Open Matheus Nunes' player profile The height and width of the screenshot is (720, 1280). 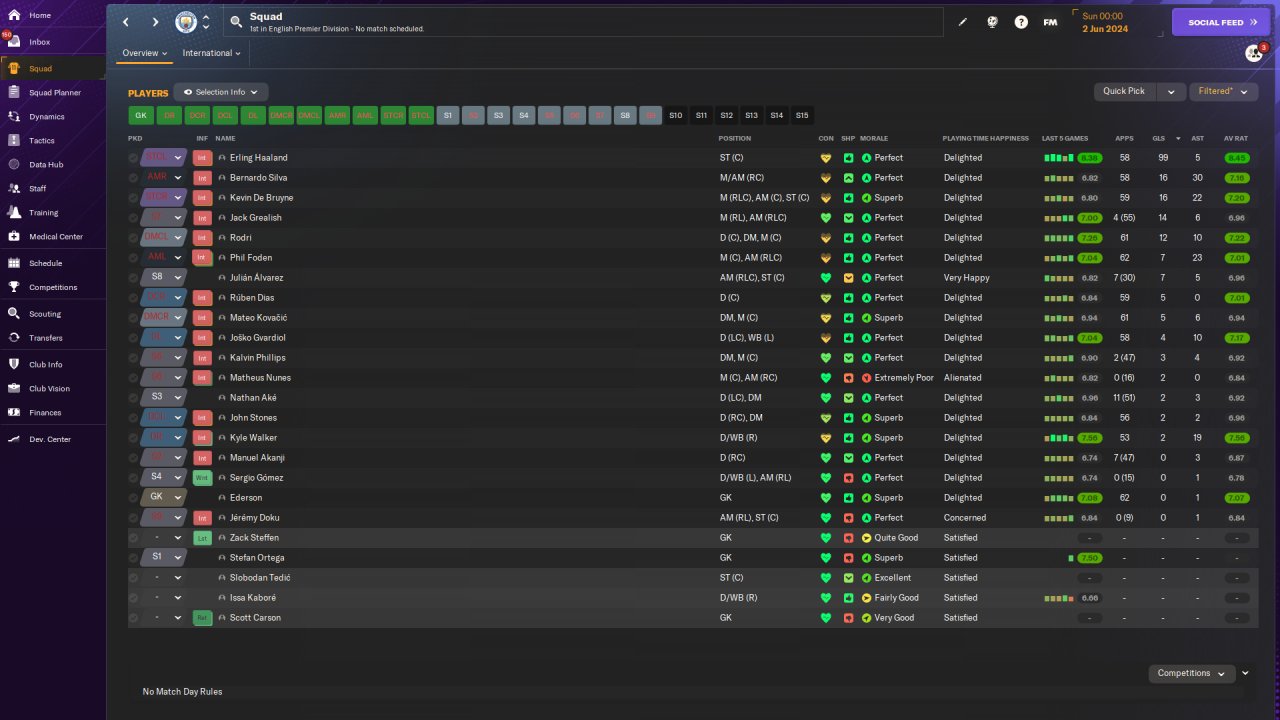tap(262, 378)
